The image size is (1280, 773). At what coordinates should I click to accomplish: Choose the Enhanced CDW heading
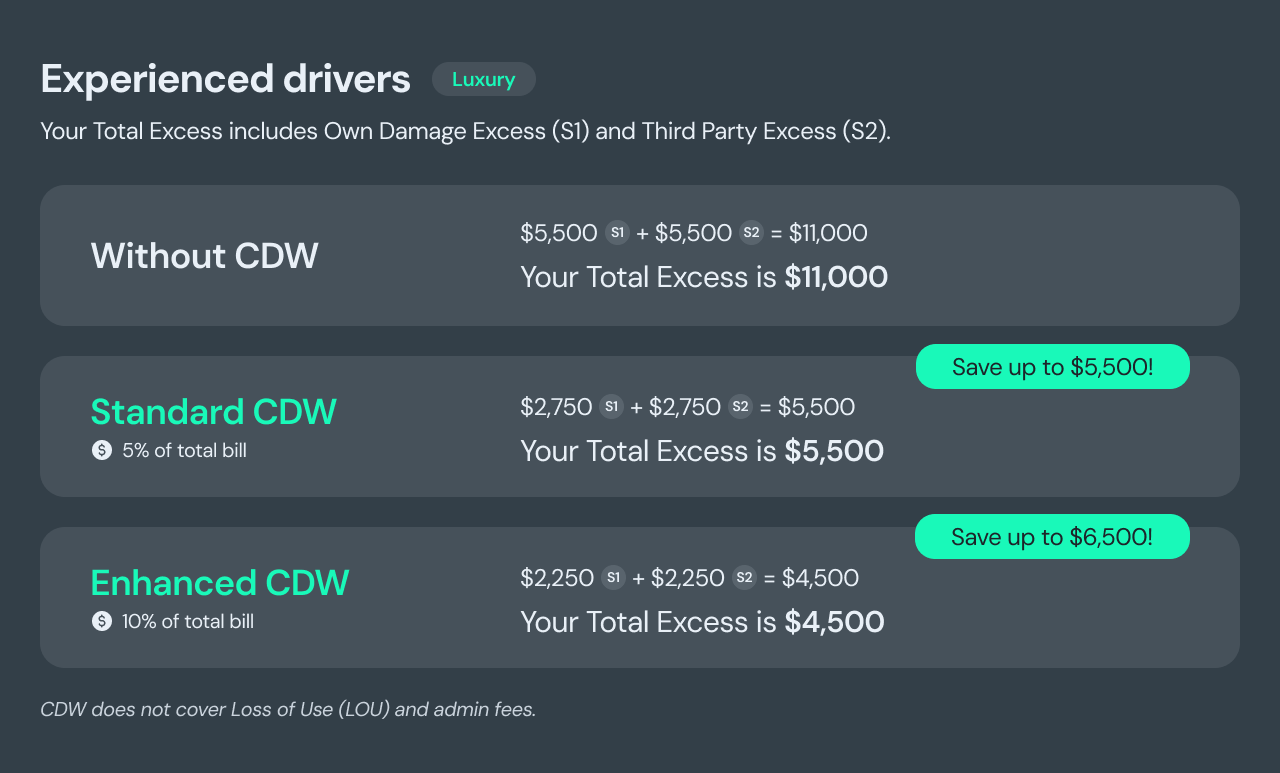pos(219,583)
